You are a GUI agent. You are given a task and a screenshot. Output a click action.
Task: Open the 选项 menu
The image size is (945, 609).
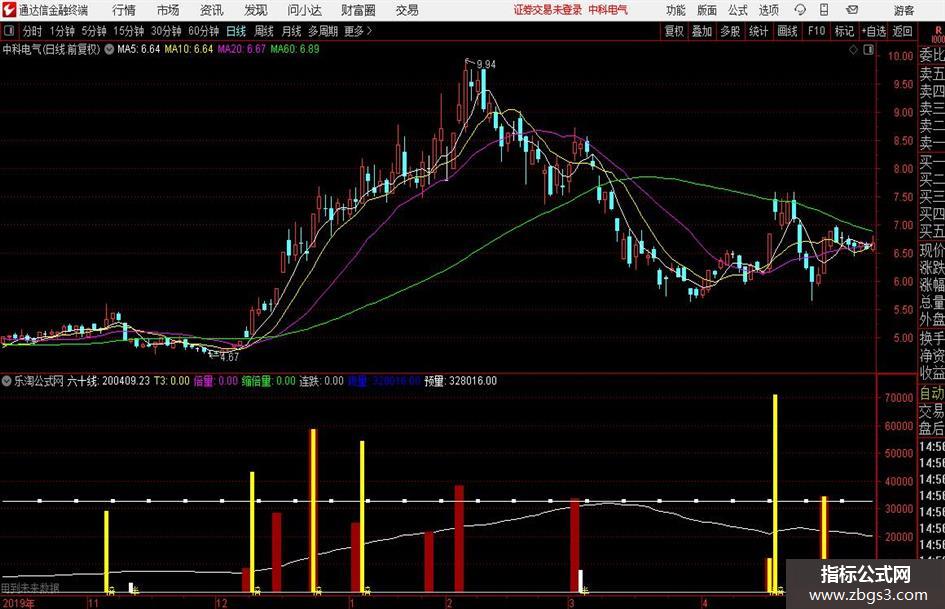(x=768, y=10)
